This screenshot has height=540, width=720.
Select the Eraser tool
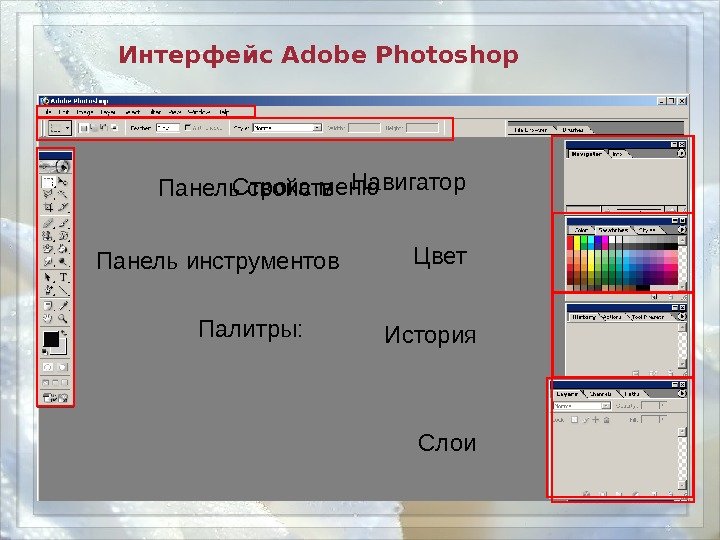[48, 249]
